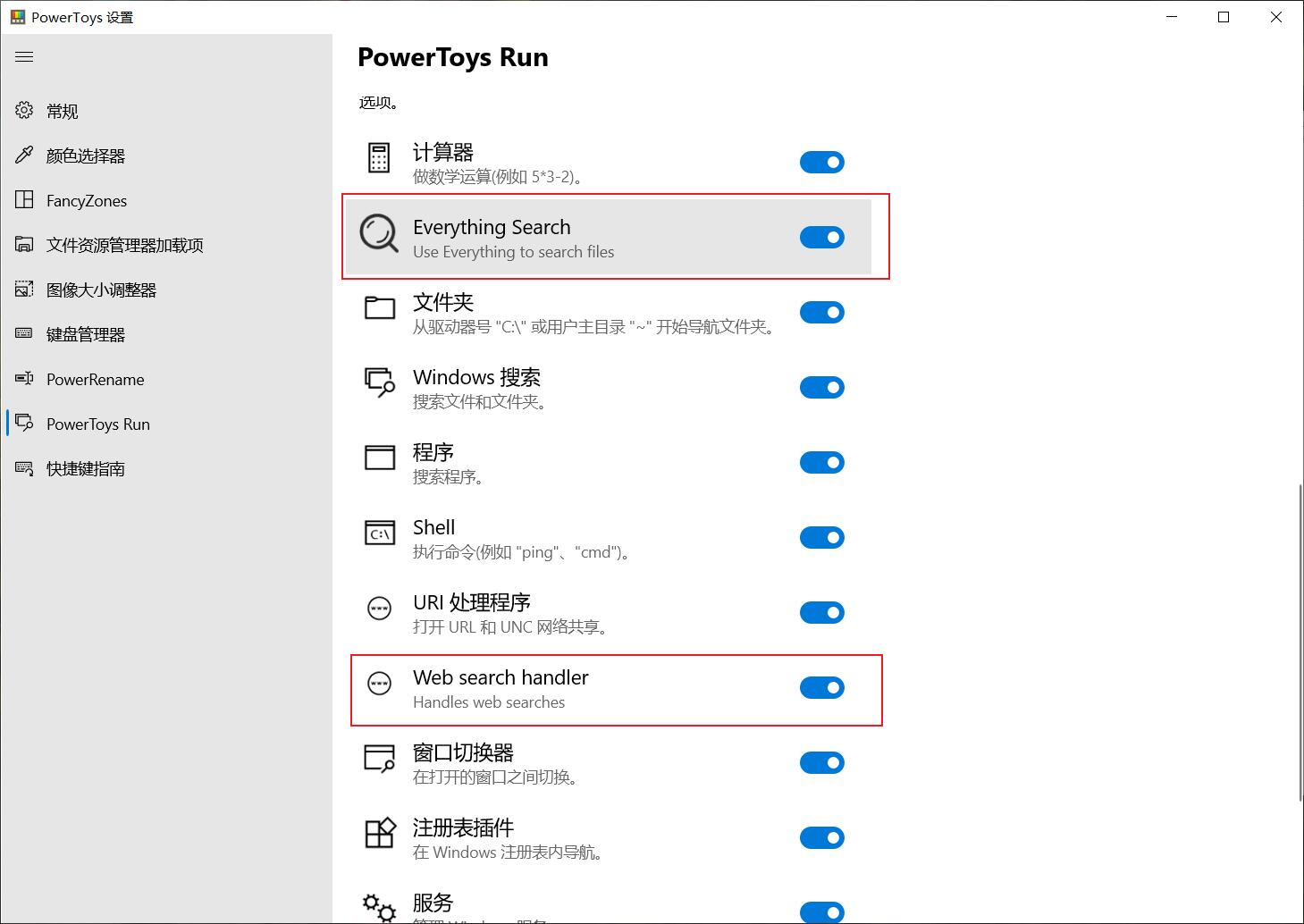Click the 文件夹 plugin title
1304x924 pixels.
[442, 302]
